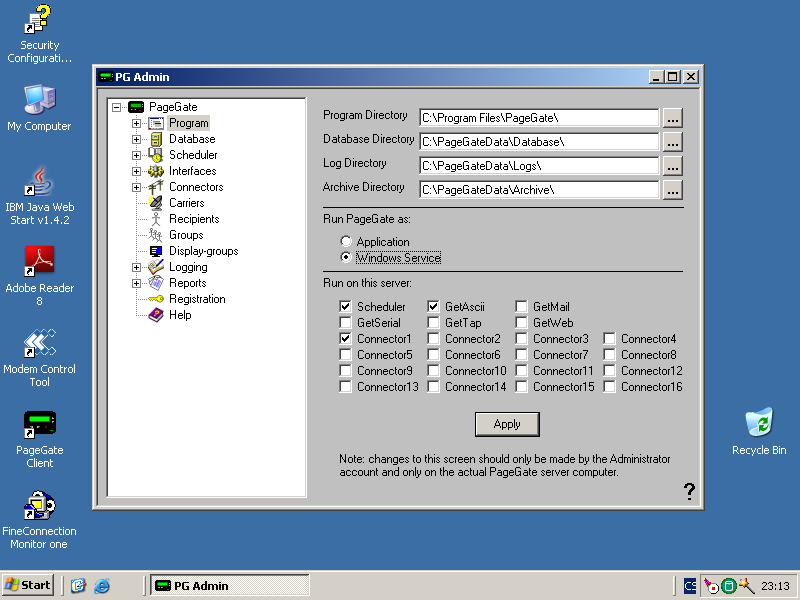Enable the Connector16 checkbox

point(609,386)
